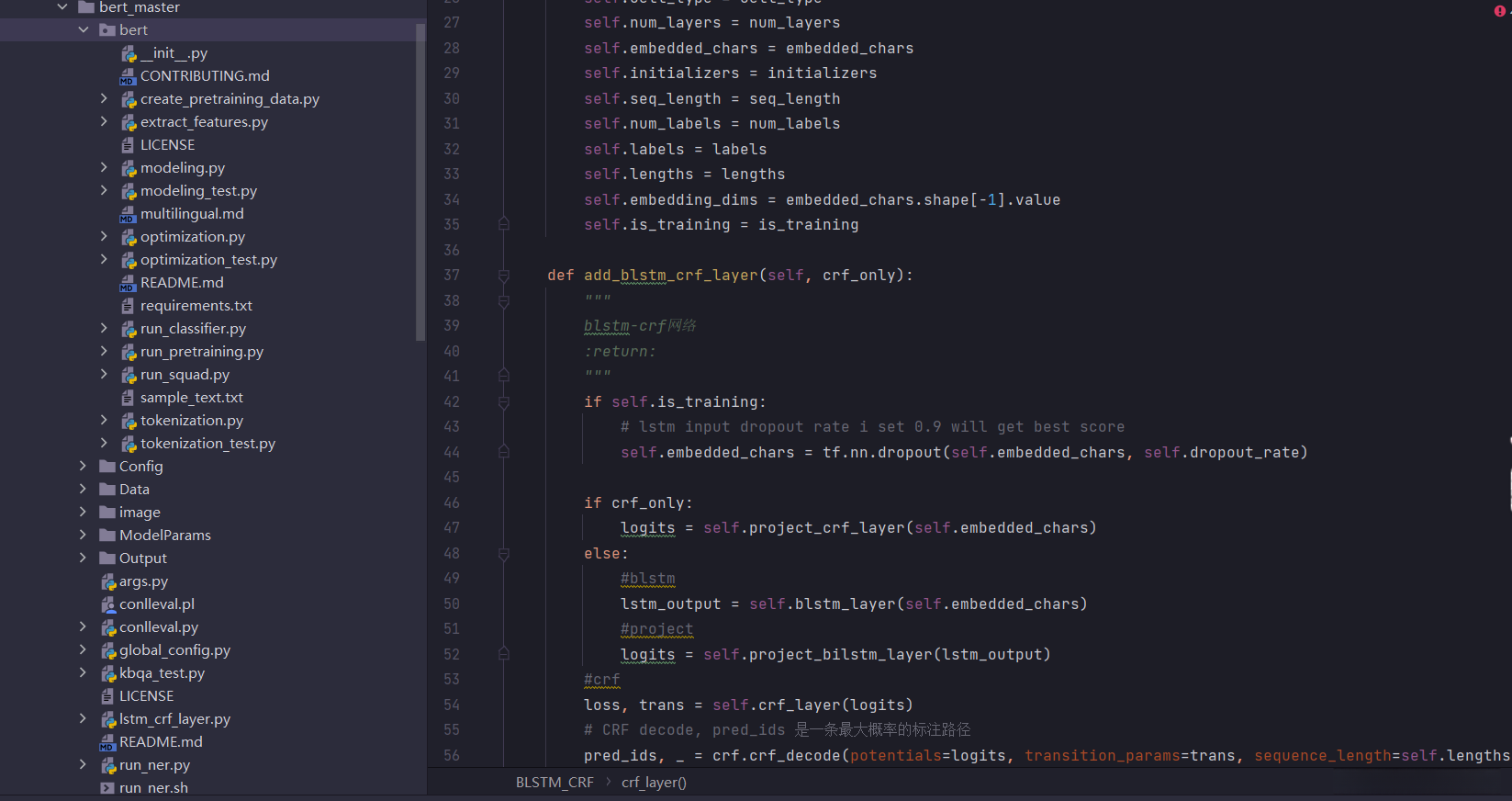The image size is (1512, 801).
Task: Click the requirements.txt text file icon
Action: click(x=128, y=306)
